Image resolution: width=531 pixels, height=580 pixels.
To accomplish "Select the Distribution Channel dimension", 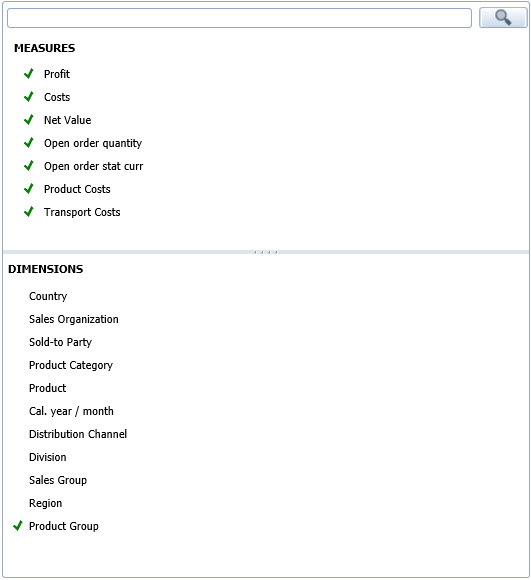I will pos(78,434).
